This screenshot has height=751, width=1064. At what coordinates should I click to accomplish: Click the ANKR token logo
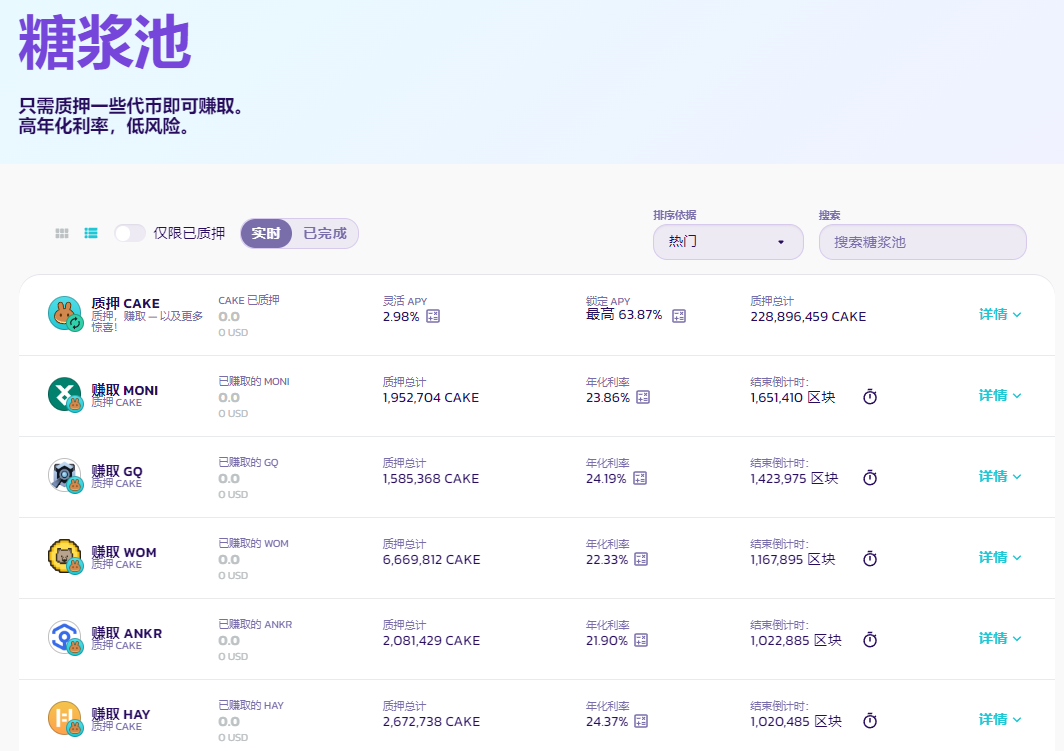65,638
